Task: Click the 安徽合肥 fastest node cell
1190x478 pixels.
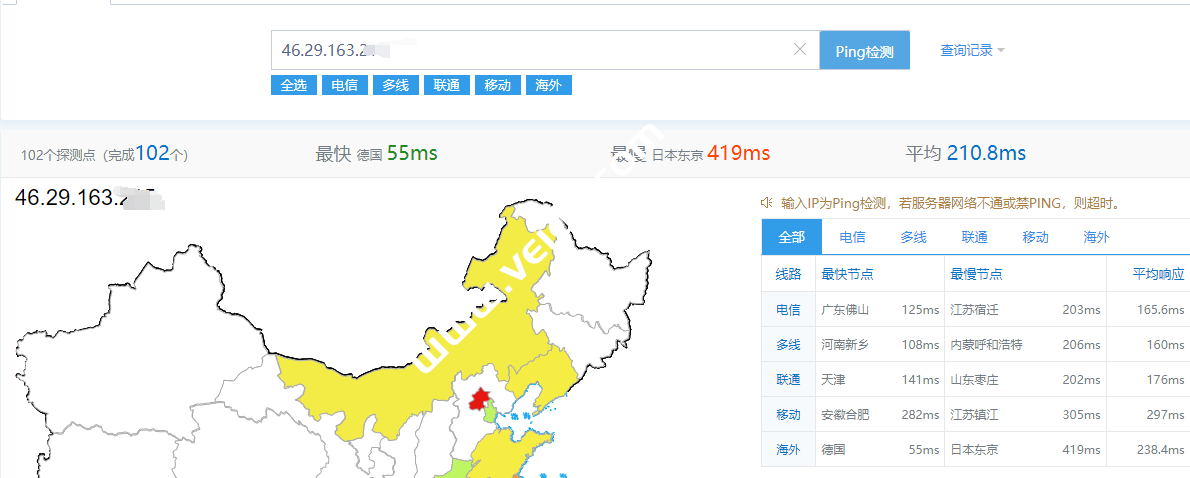Action: point(845,414)
